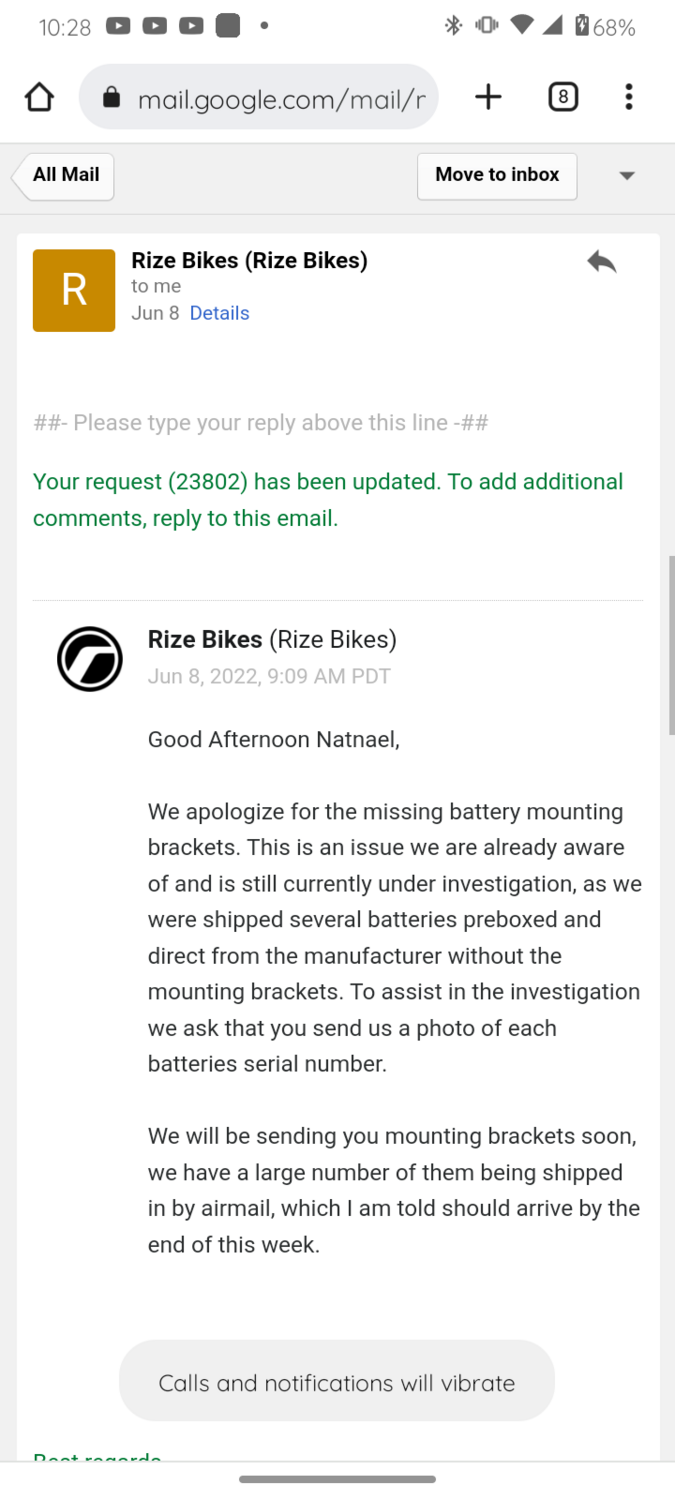Image resolution: width=675 pixels, height=1500 pixels.
Task: Tap the Calls and notifications will vibrate toast
Action: 337,1382
